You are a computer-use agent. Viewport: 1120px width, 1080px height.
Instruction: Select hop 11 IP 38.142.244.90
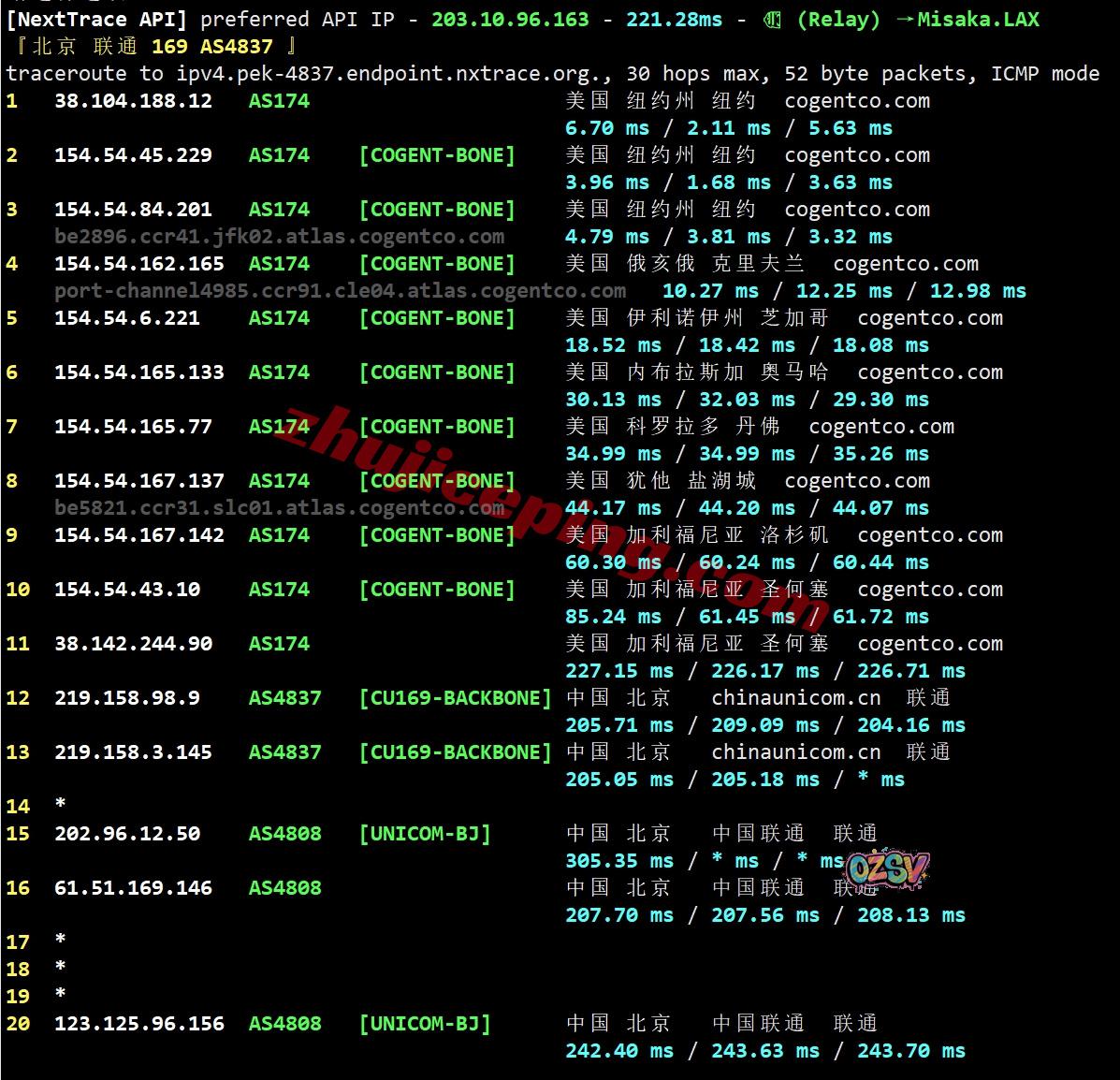tap(133, 644)
